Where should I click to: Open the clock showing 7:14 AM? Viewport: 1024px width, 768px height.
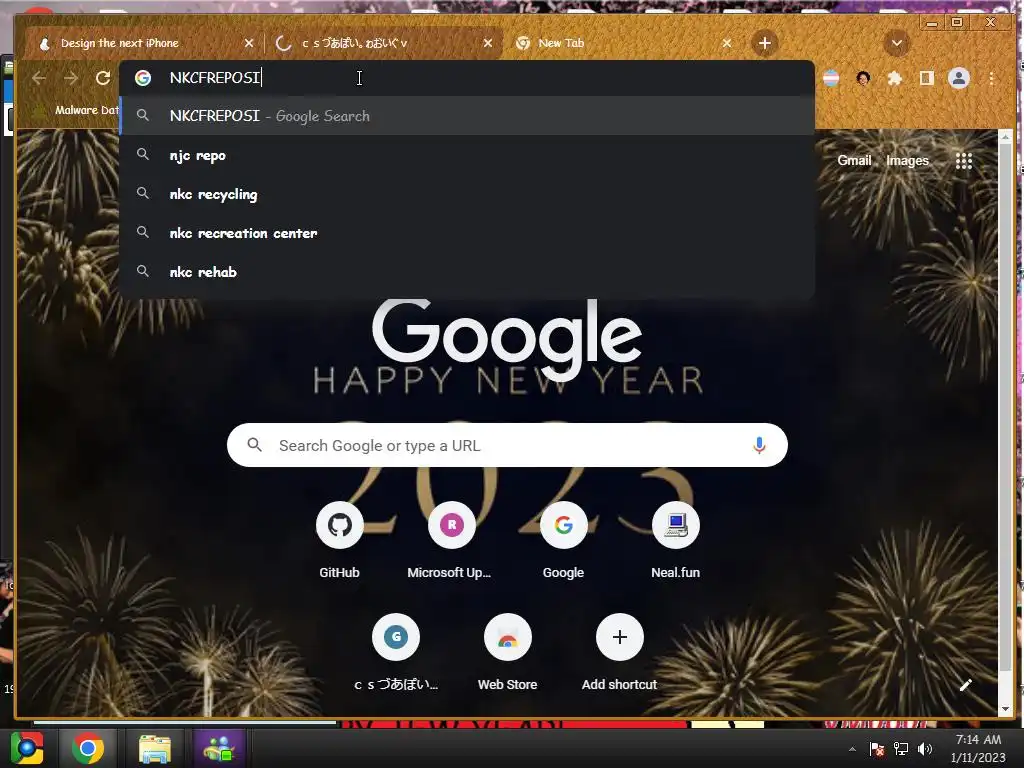click(978, 748)
